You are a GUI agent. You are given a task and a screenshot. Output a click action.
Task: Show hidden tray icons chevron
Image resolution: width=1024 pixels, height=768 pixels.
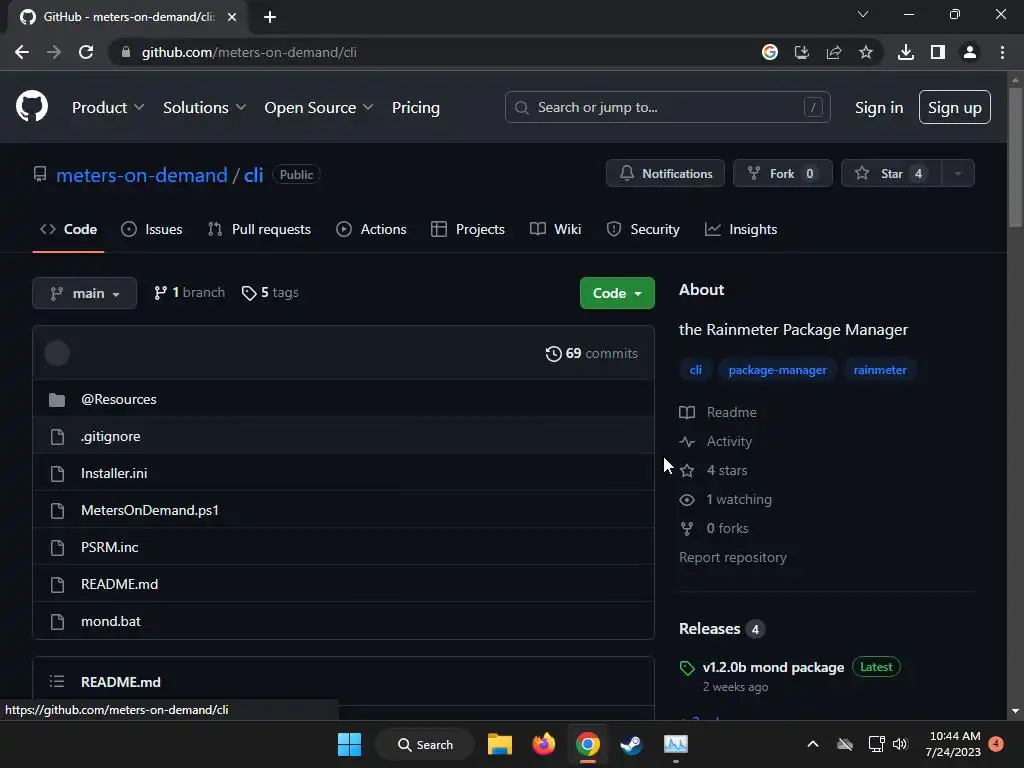pos(813,744)
